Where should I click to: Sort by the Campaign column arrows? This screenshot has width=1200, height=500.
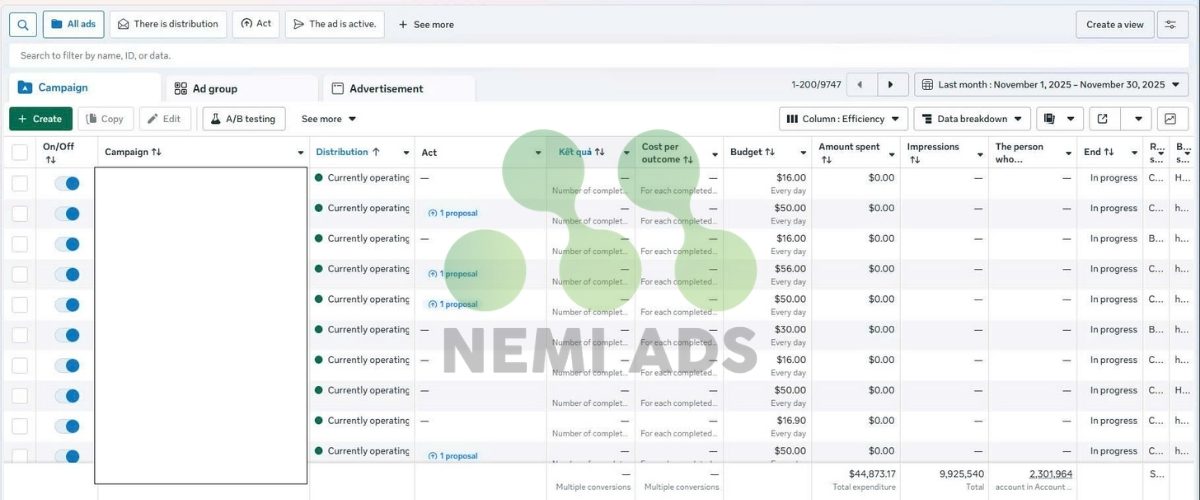click(157, 152)
